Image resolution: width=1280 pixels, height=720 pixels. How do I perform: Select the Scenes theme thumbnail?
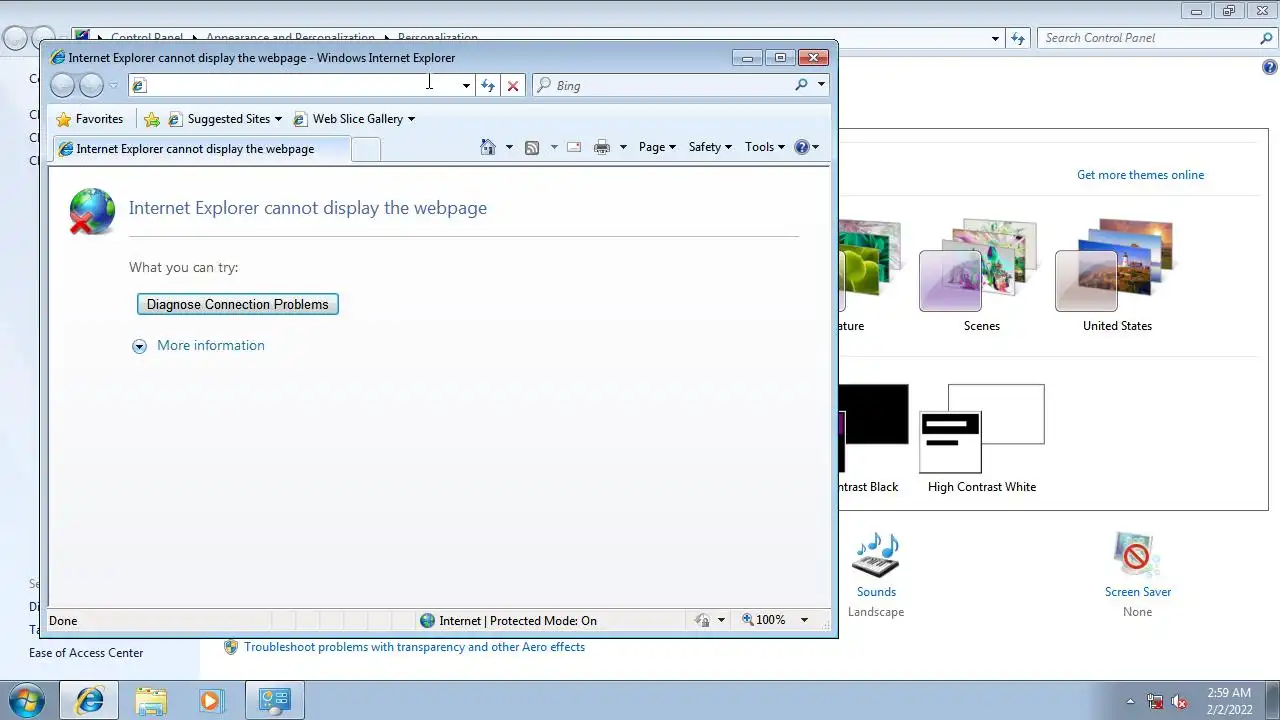(x=981, y=265)
